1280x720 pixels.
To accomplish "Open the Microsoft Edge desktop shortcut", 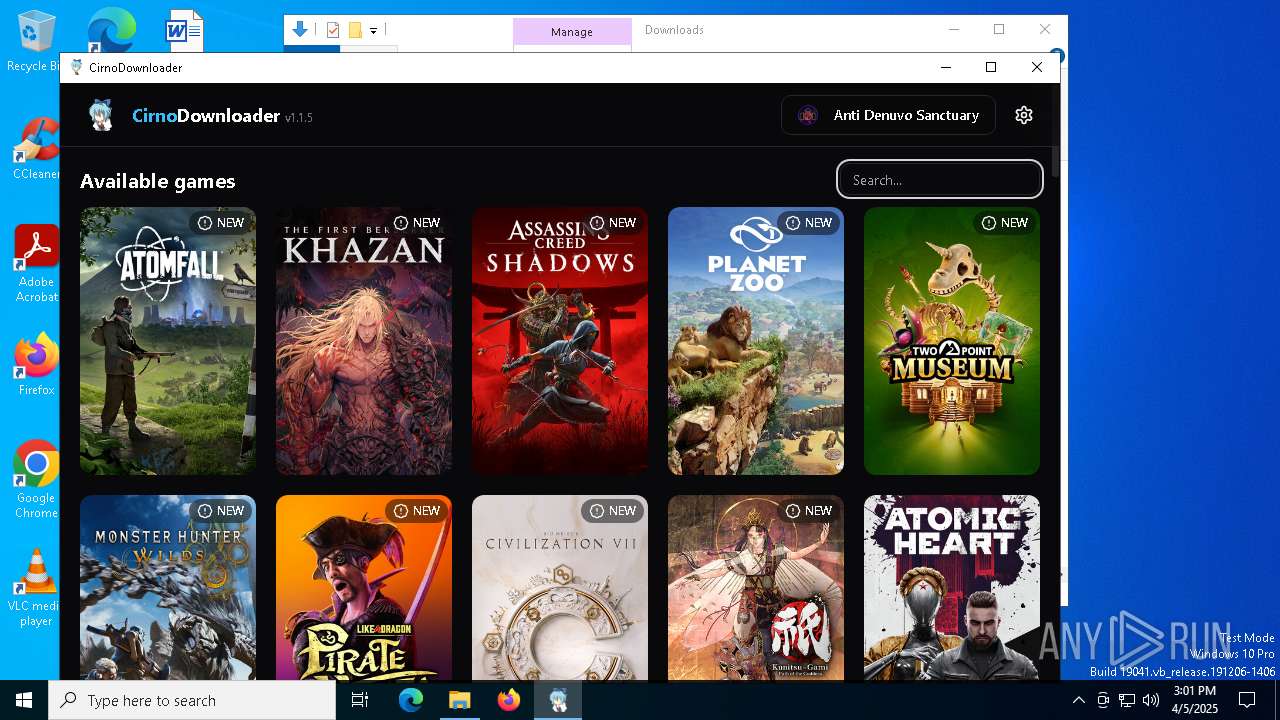I will [111, 30].
